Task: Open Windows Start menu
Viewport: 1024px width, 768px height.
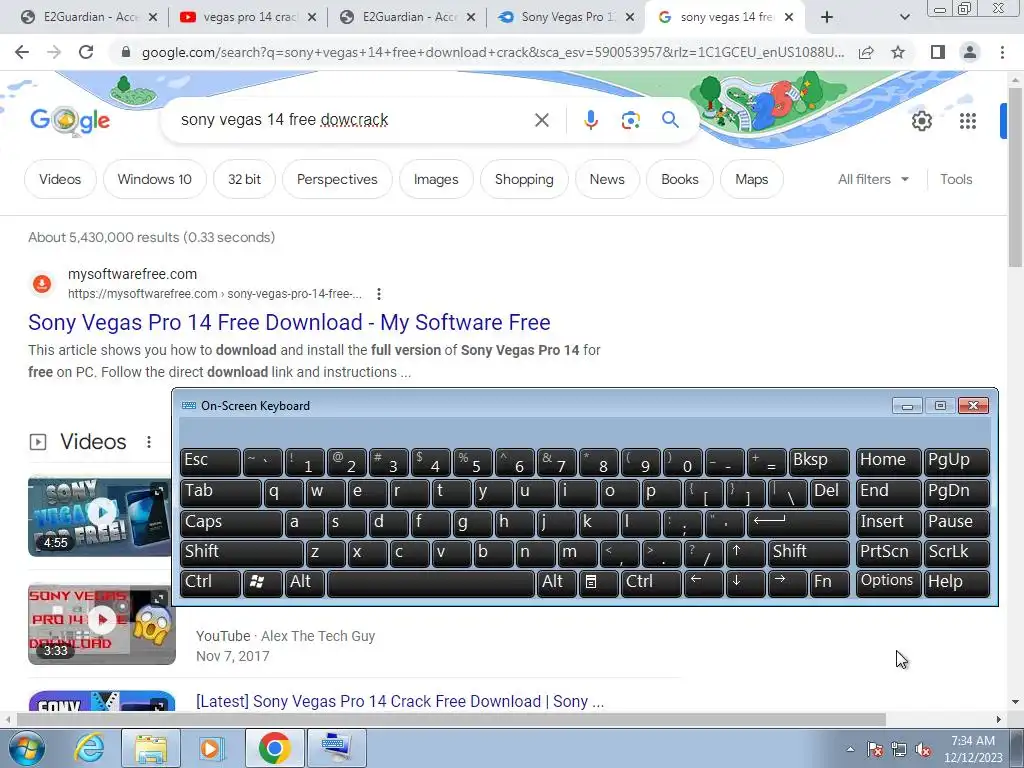Action: pos(27,748)
